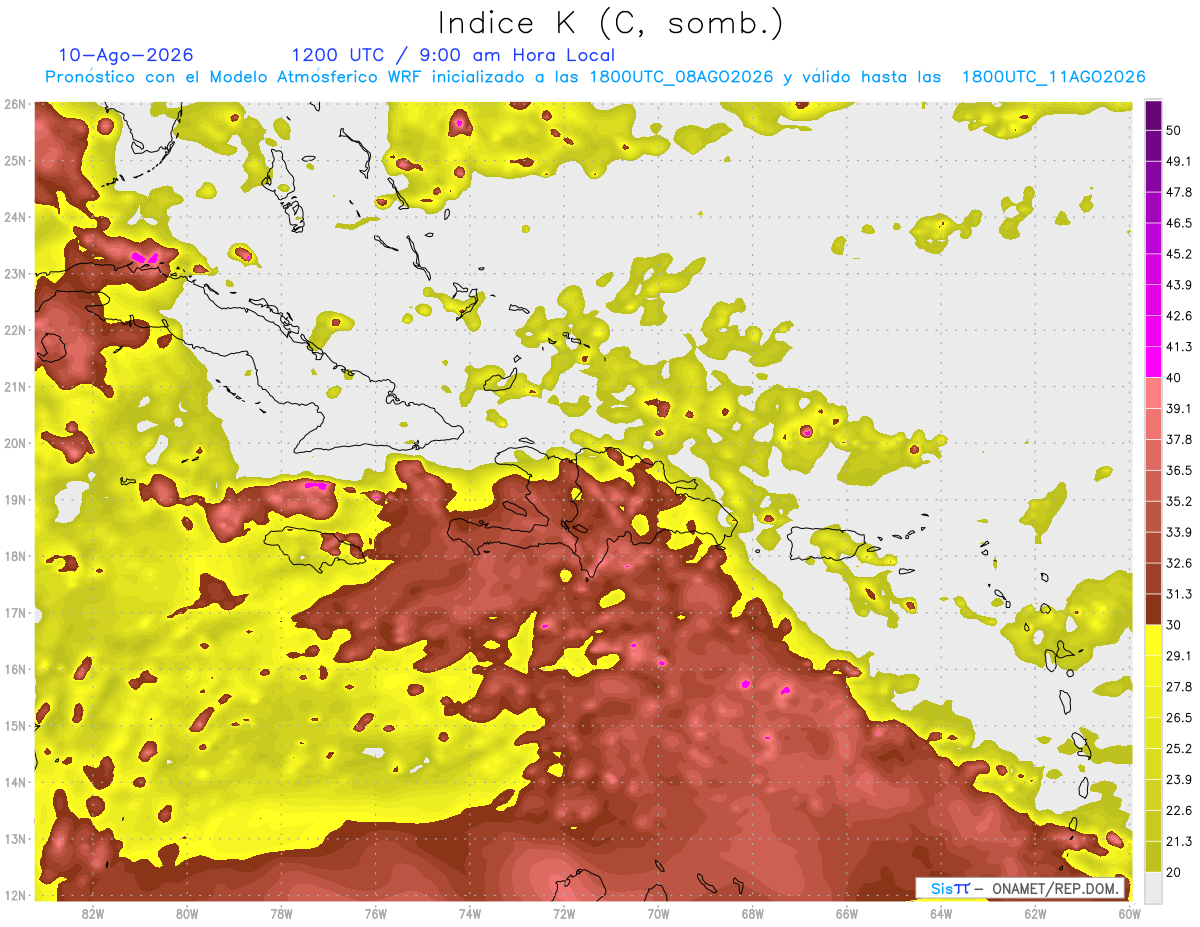Click the '17N' latitude label
This screenshot has height=927, width=1200.
pyautogui.click(x=16, y=612)
